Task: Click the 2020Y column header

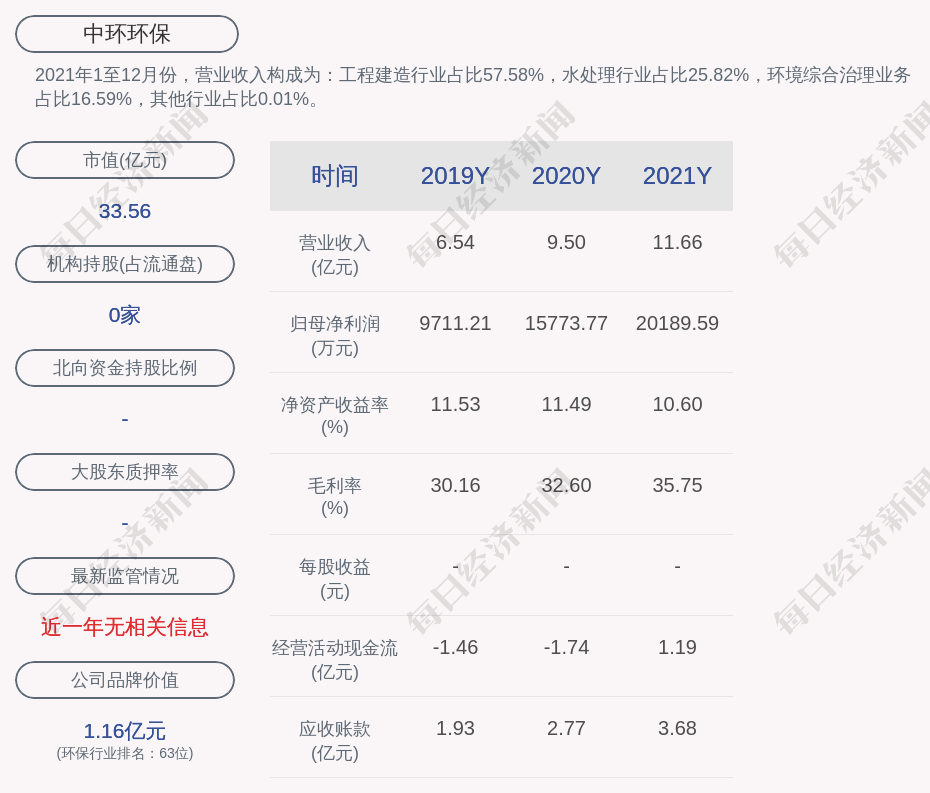Action: point(566,176)
